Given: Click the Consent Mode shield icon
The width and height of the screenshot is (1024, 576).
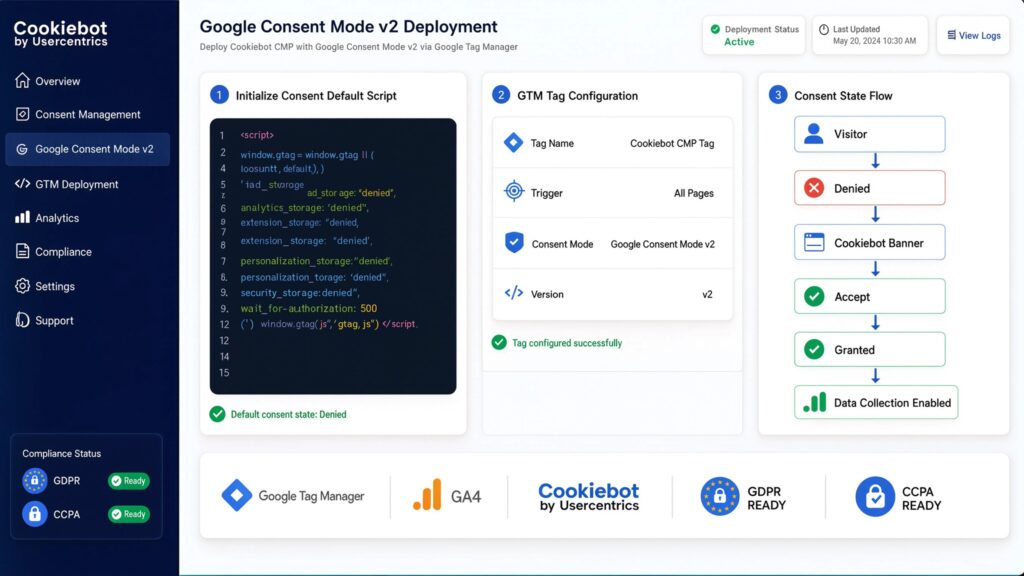Looking at the screenshot, I should tap(514, 243).
